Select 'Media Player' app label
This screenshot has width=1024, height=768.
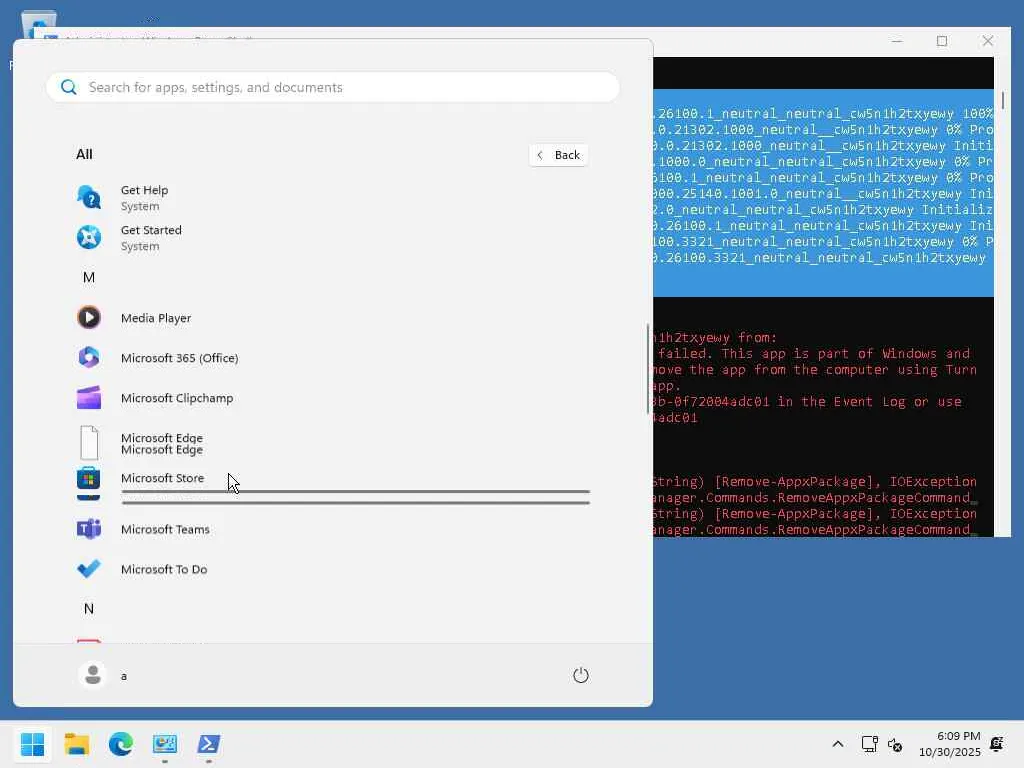point(156,318)
